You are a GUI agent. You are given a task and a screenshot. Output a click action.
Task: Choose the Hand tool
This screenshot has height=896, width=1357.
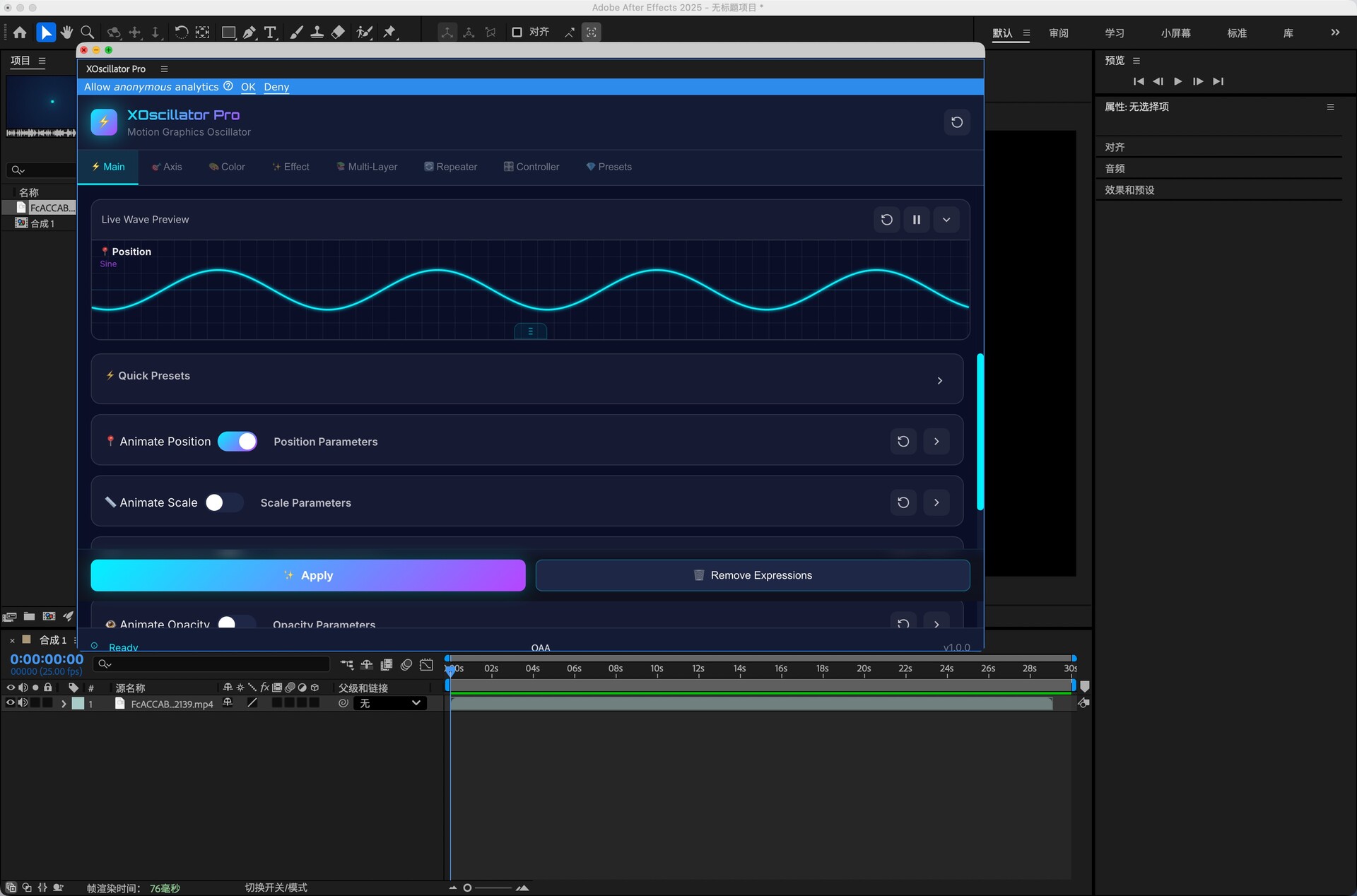tap(66, 33)
